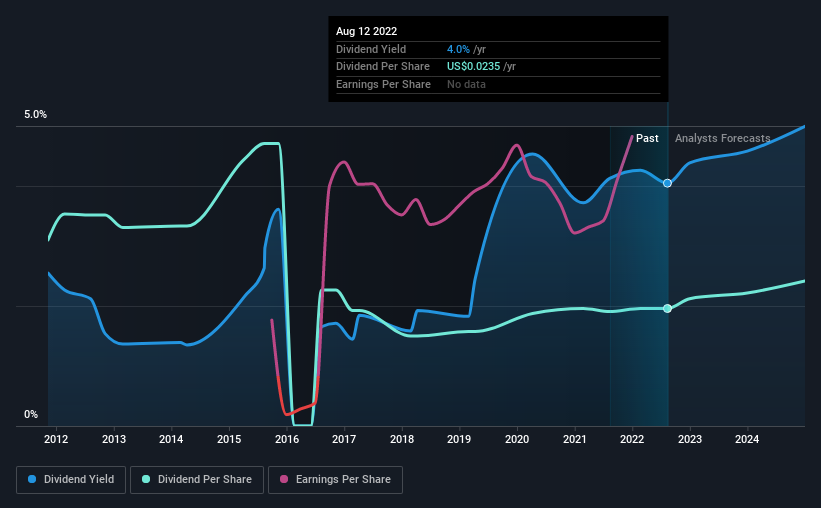Click the Aug 12 2022 tooltip date
Image resolution: width=821 pixels, height=508 pixels.
(x=367, y=31)
